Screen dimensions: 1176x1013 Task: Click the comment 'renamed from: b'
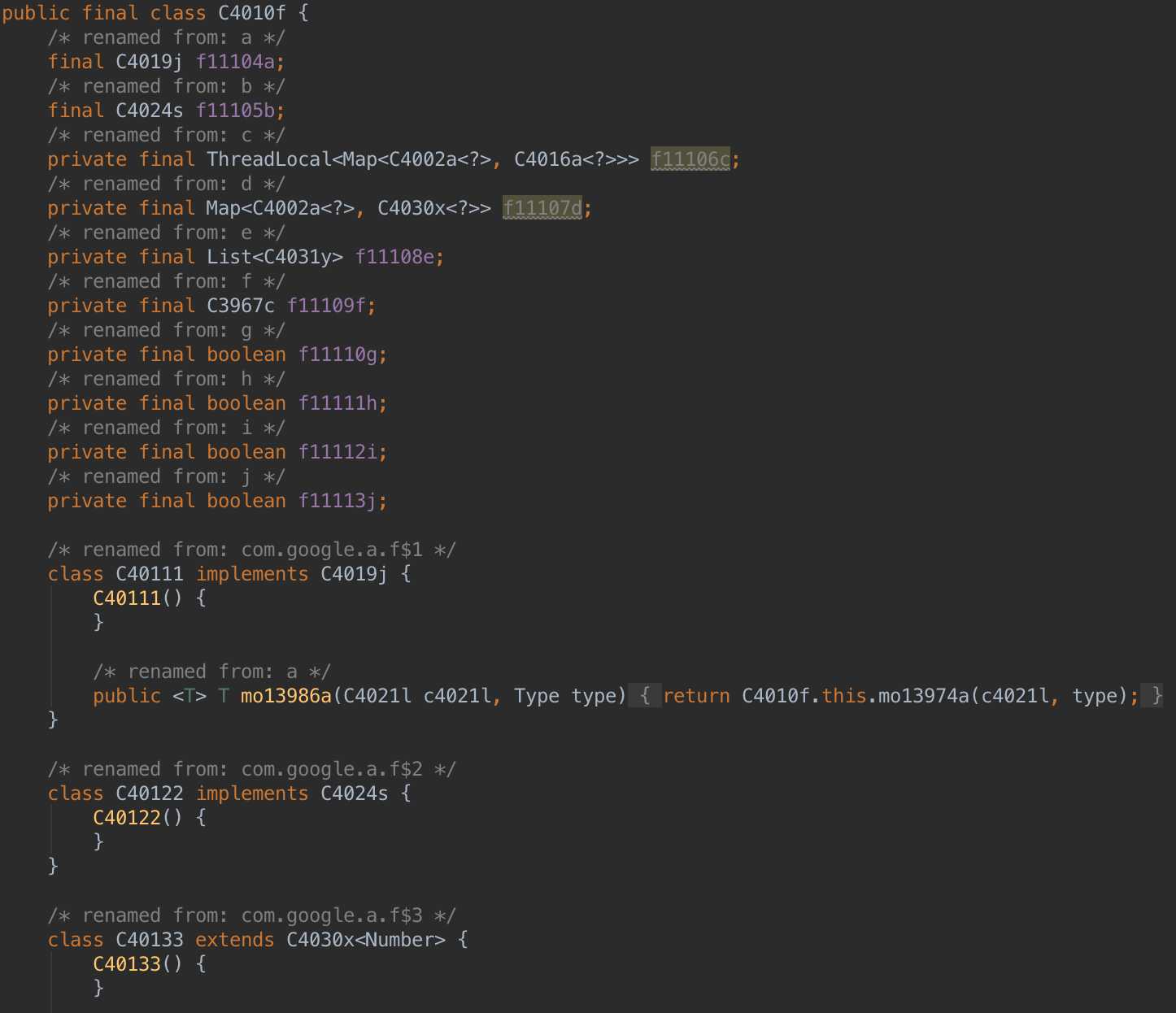tap(167, 86)
